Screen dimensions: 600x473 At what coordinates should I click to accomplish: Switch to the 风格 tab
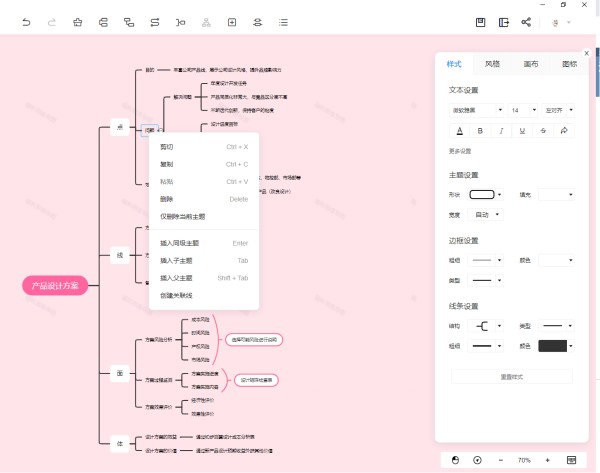click(492, 64)
